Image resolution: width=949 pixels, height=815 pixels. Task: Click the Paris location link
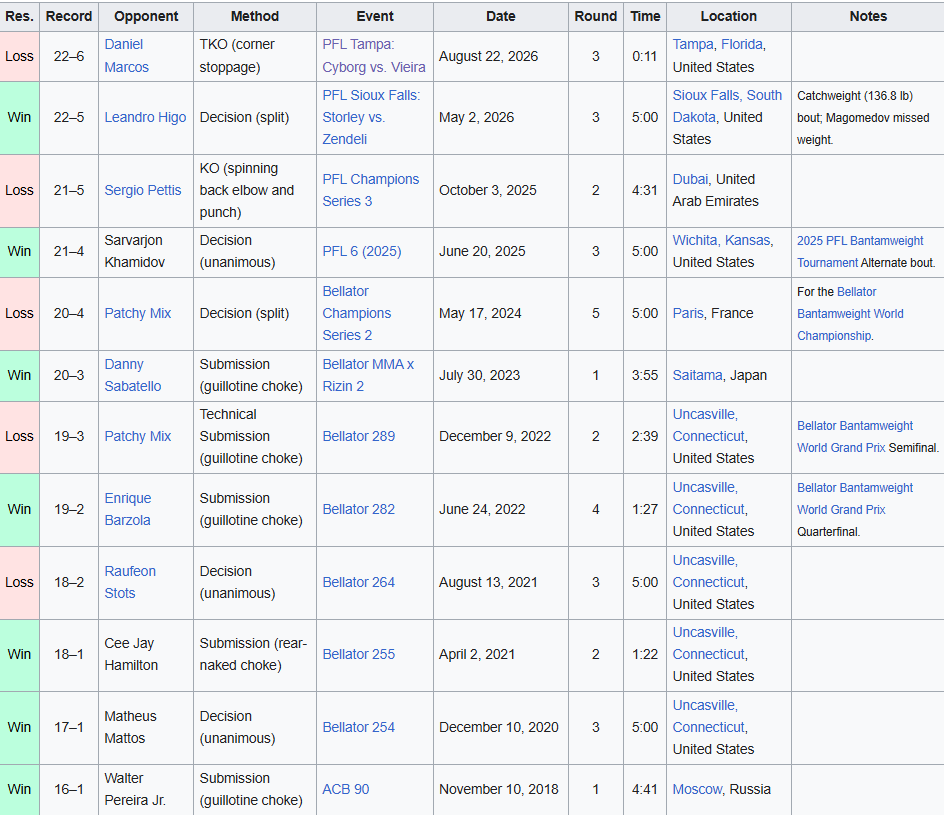click(x=688, y=313)
